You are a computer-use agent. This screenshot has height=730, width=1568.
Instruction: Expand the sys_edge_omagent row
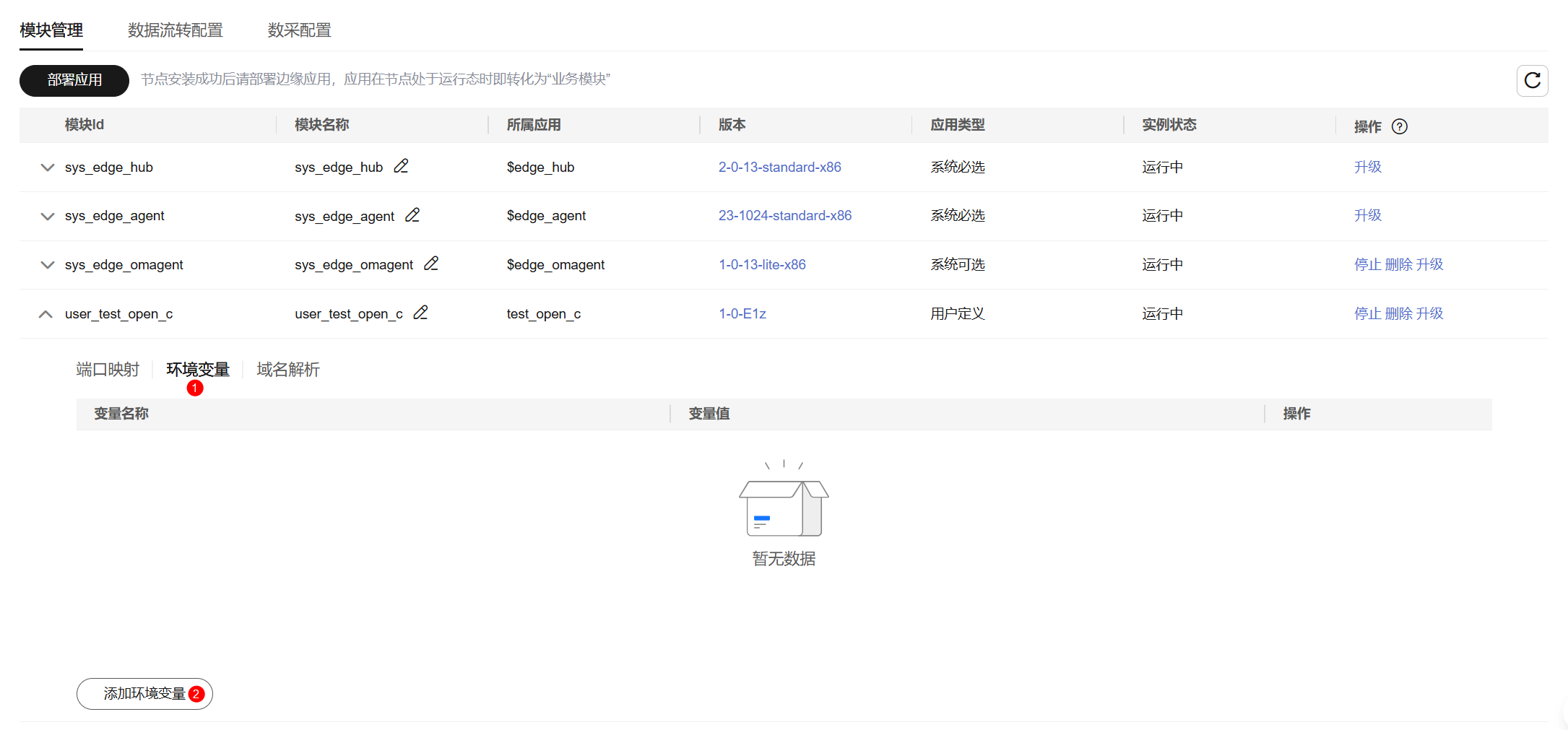(47, 265)
